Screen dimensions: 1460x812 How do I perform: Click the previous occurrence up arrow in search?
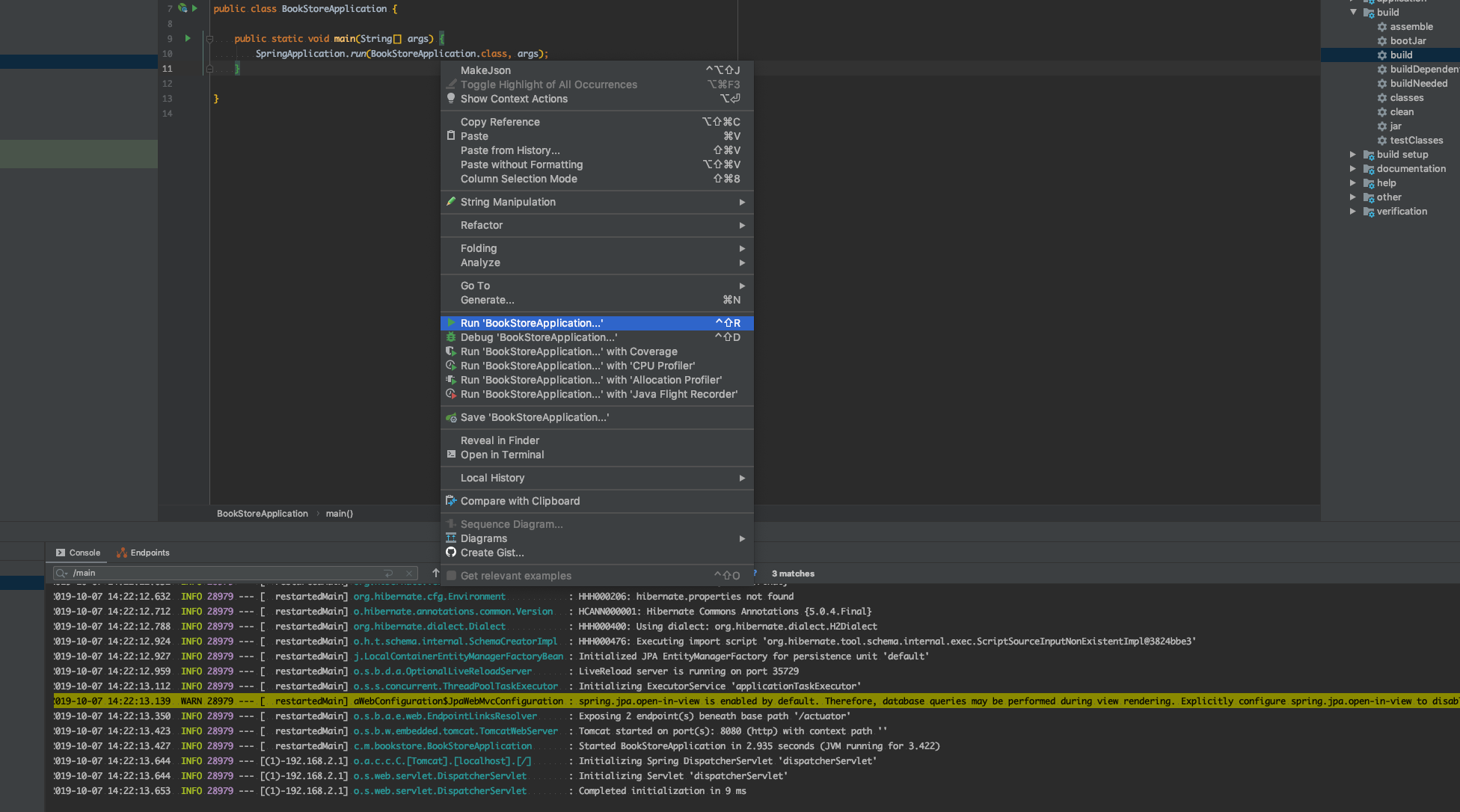tap(435, 573)
